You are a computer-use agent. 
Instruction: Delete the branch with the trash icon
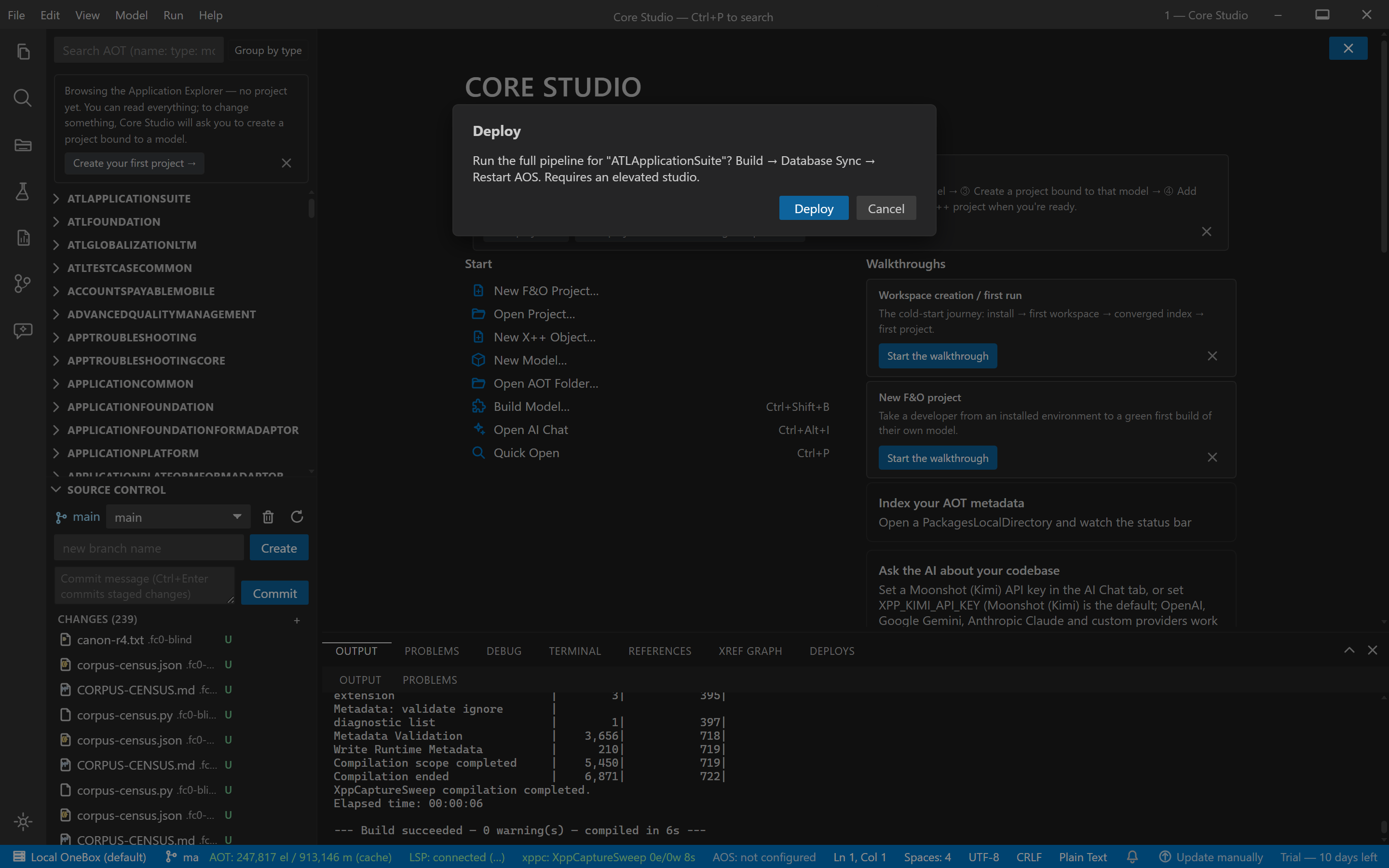point(268,516)
